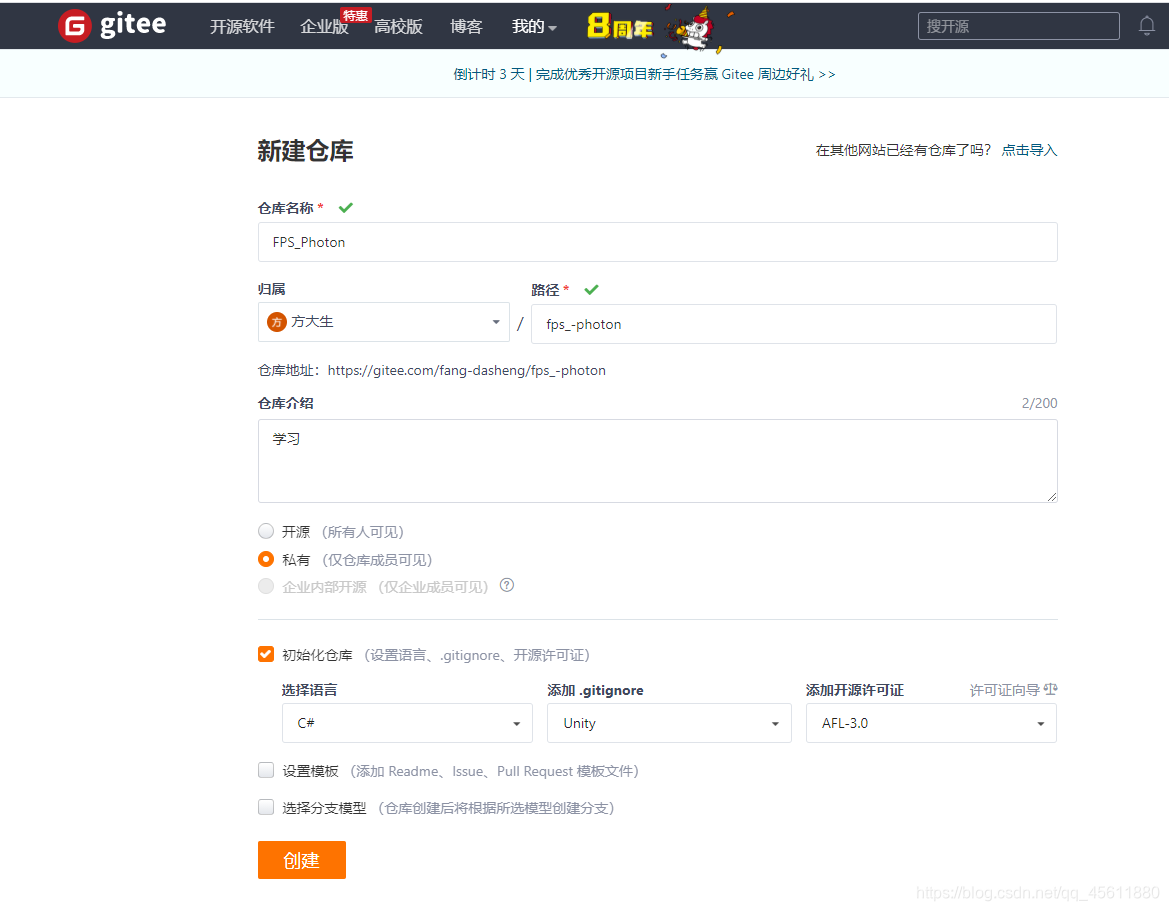1169x911 pixels.
Task: Enable the 选择分支模型 checkbox
Action: coord(266,807)
